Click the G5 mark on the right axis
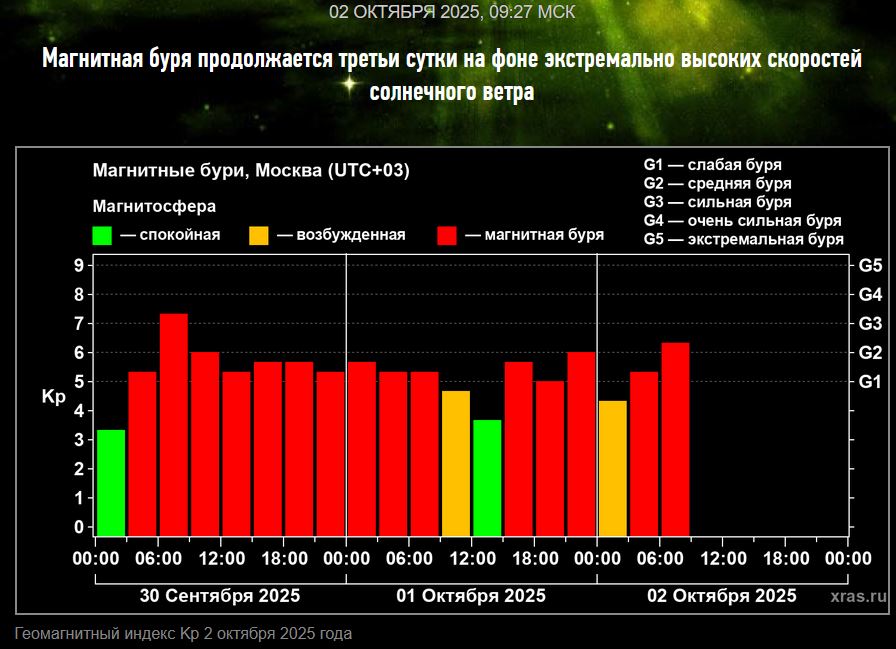Viewport: 896px width, 649px height. click(x=870, y=266)
